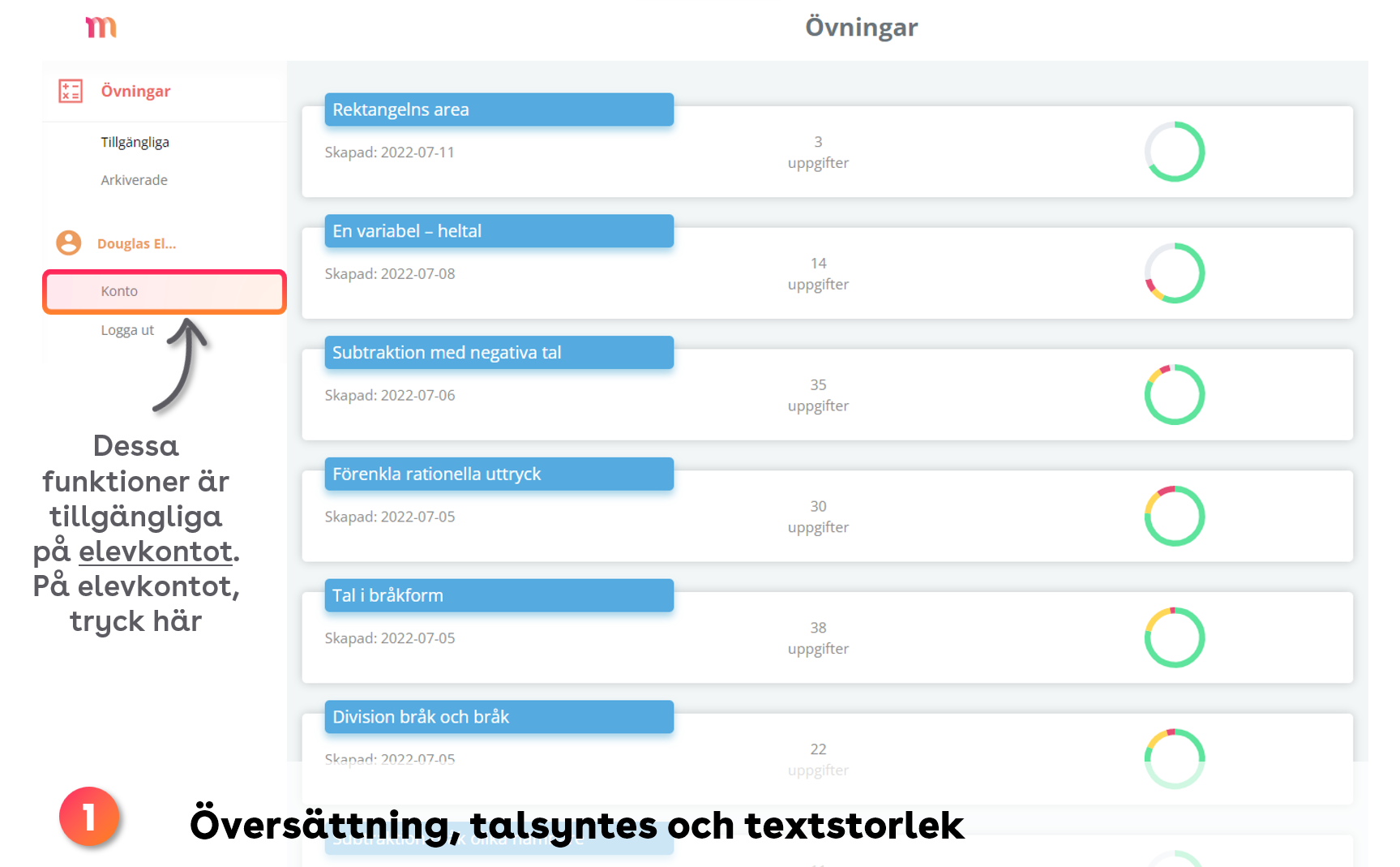
Task: Expand the Douglas El... user section
Action: [x=136, y=243]
